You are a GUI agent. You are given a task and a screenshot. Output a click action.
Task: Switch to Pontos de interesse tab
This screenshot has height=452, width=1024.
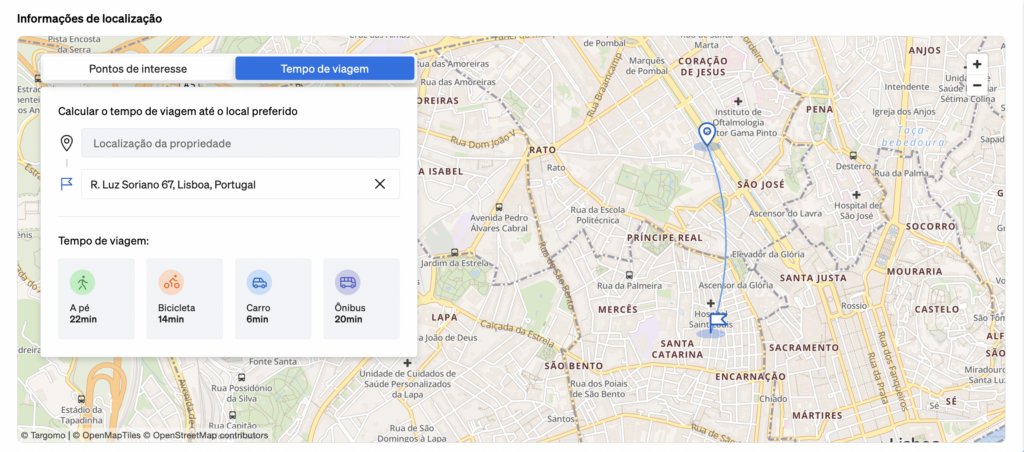pyautogui.click(x=138, y=69)
